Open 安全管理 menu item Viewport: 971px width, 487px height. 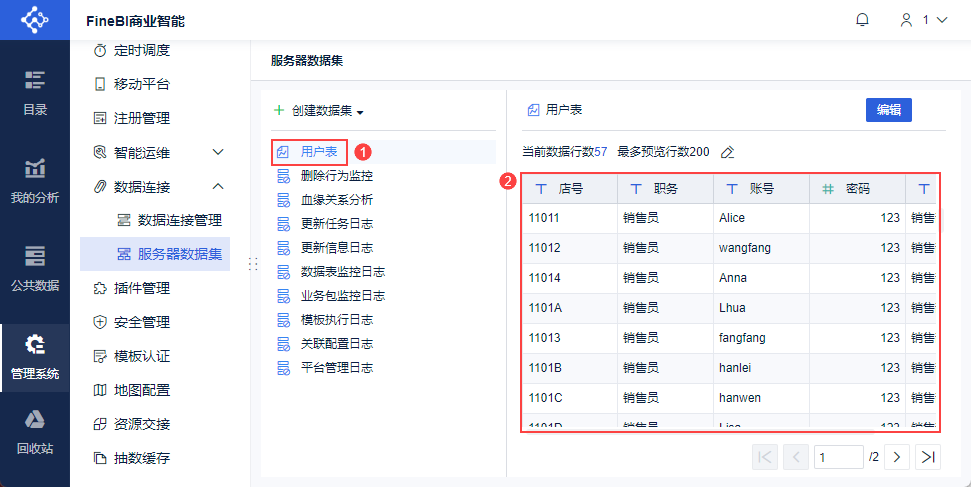[141, 323]
